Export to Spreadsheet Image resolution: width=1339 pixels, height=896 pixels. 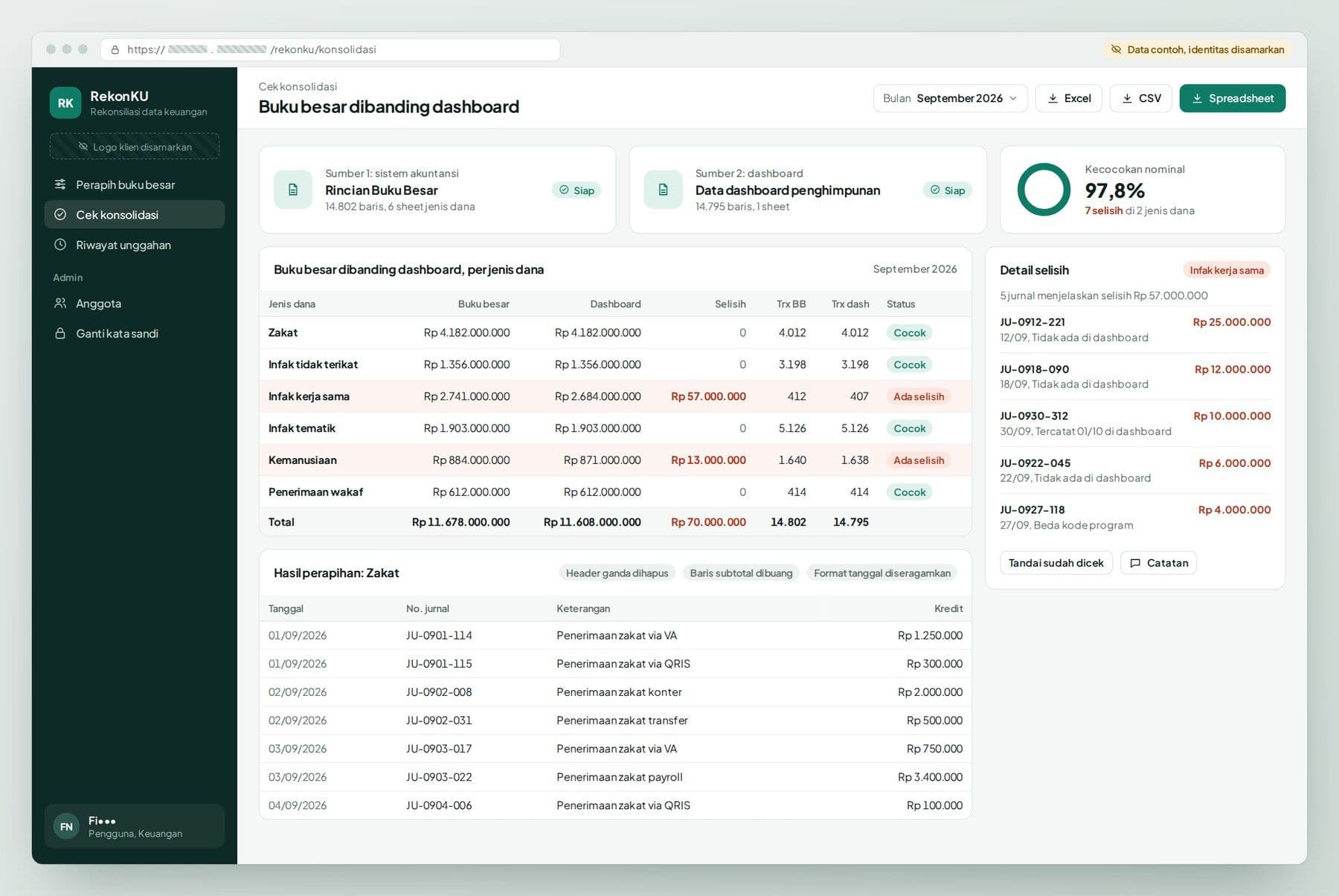(1232, 98)
